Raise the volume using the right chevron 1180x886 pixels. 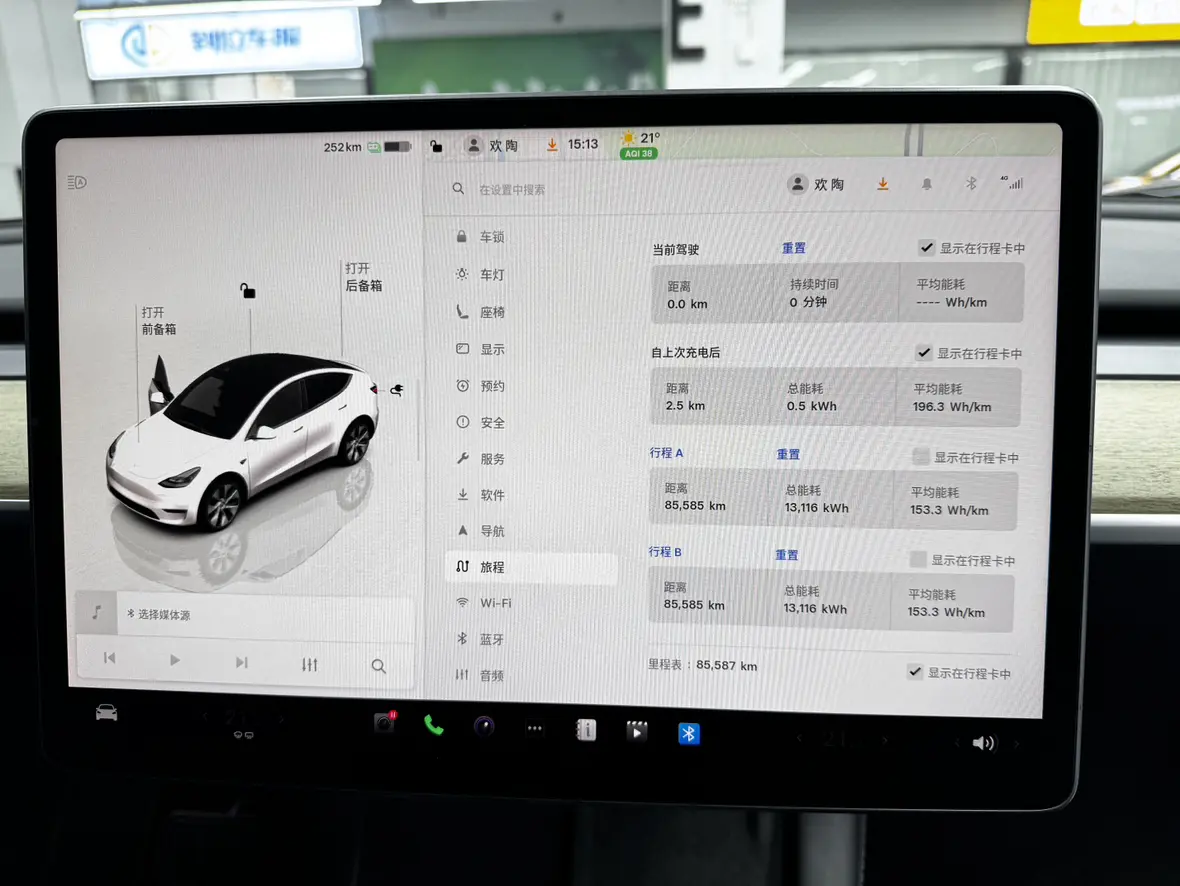click(x=1017, y=744)
